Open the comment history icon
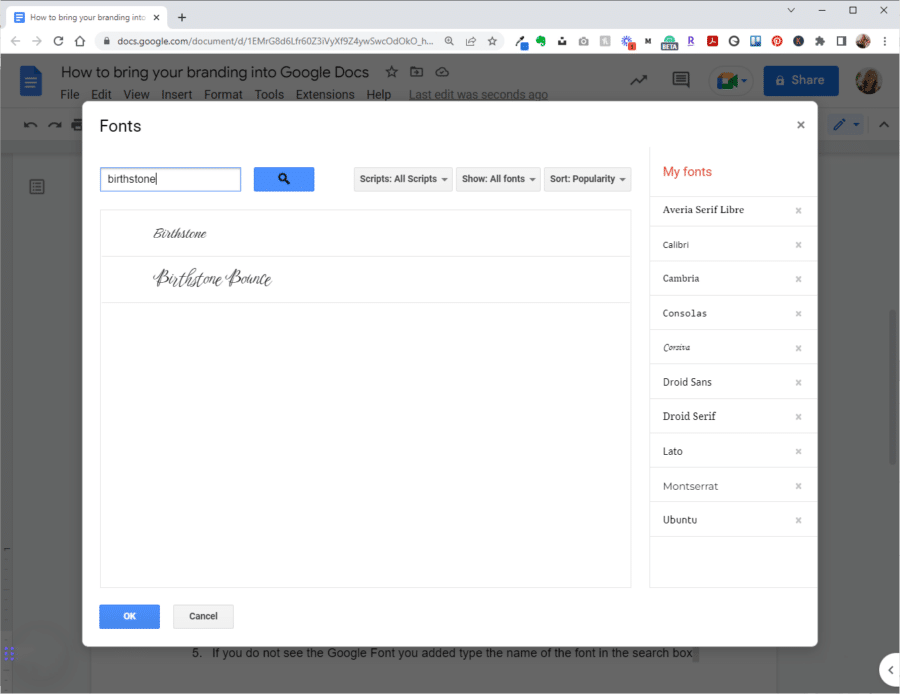Image resolution: width=900 pixels, height=694 pixels. (681, 79)
